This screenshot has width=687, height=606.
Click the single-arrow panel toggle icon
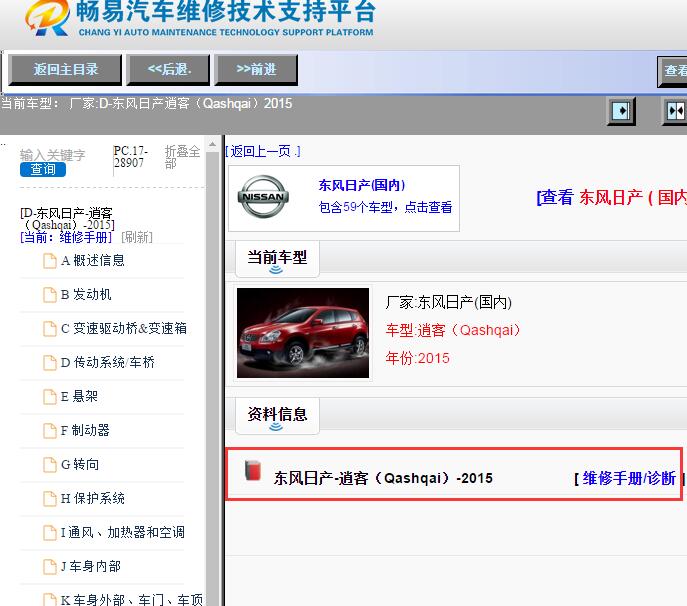[x=621, y=110]
